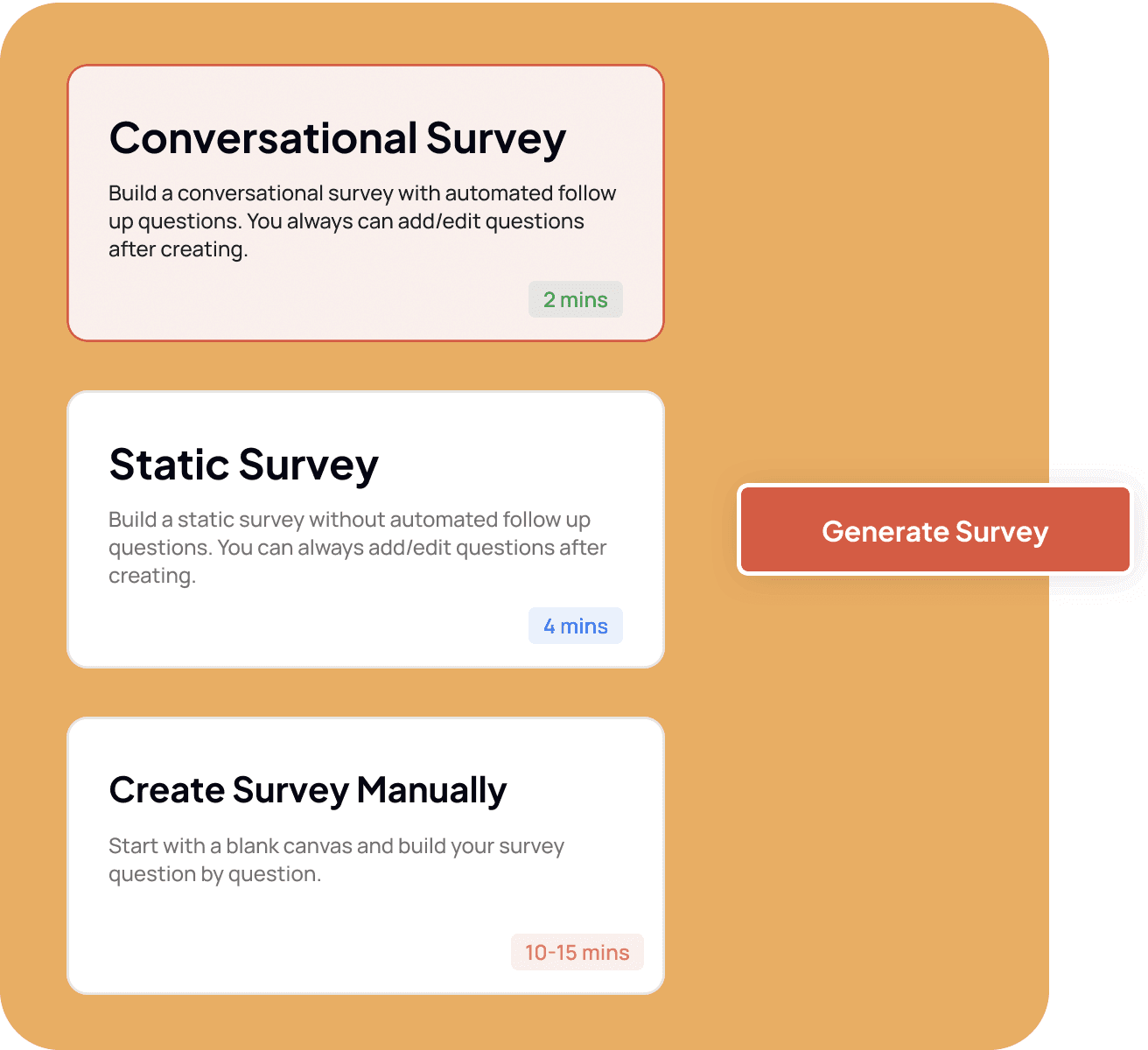Click the static survey description paragraph
This screenshot has height=1050, width=1148.
[x=358, y=548]
